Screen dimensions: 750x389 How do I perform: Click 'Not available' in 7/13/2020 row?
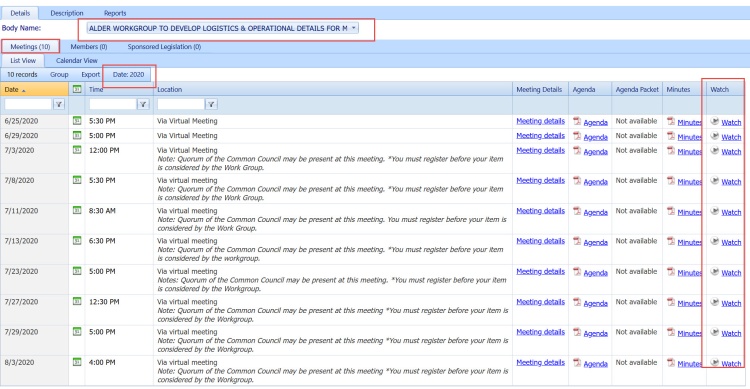tap(636, 241)
